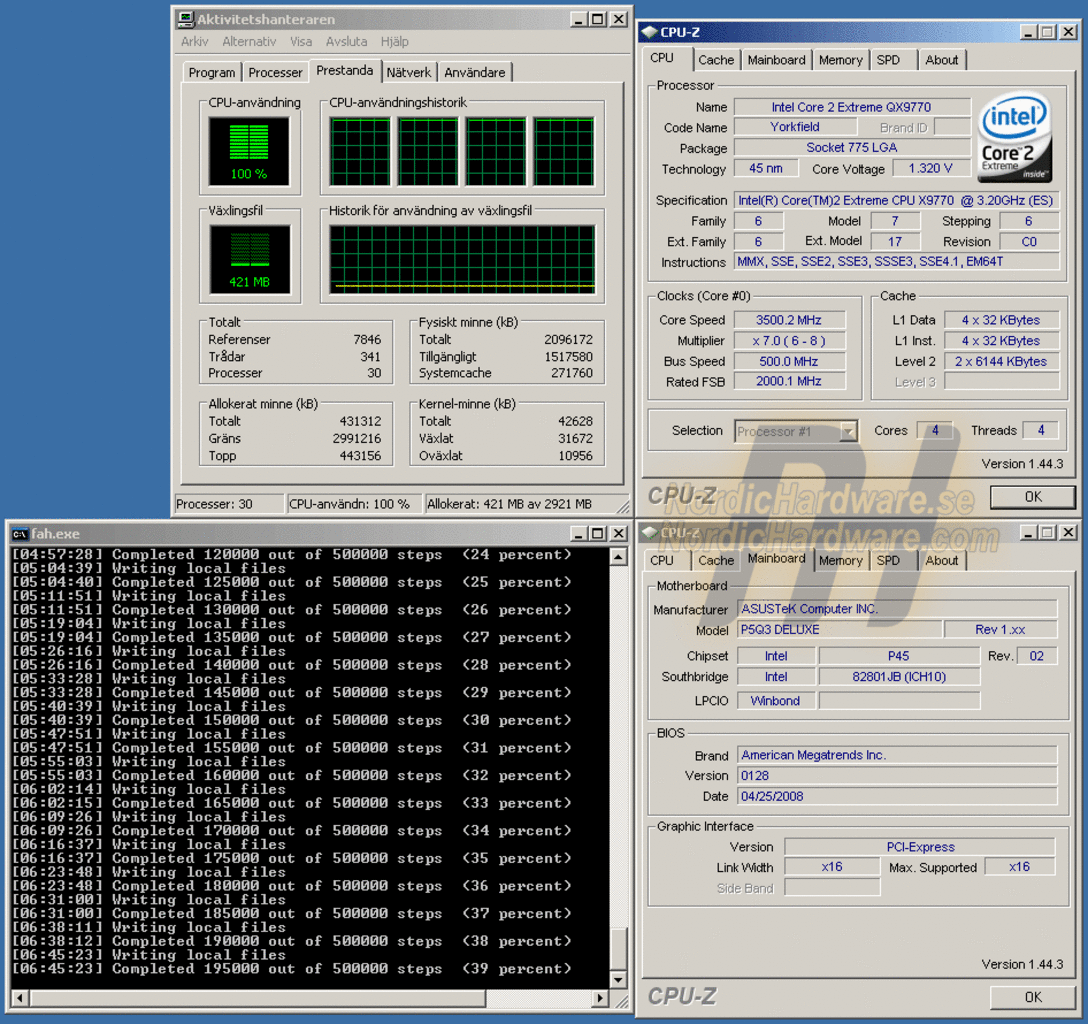Image resolution: width=1088 pixels, height=1024 pixels.
Task: Expand the Processor #1 selection dropdown
Action: [848, 432]
